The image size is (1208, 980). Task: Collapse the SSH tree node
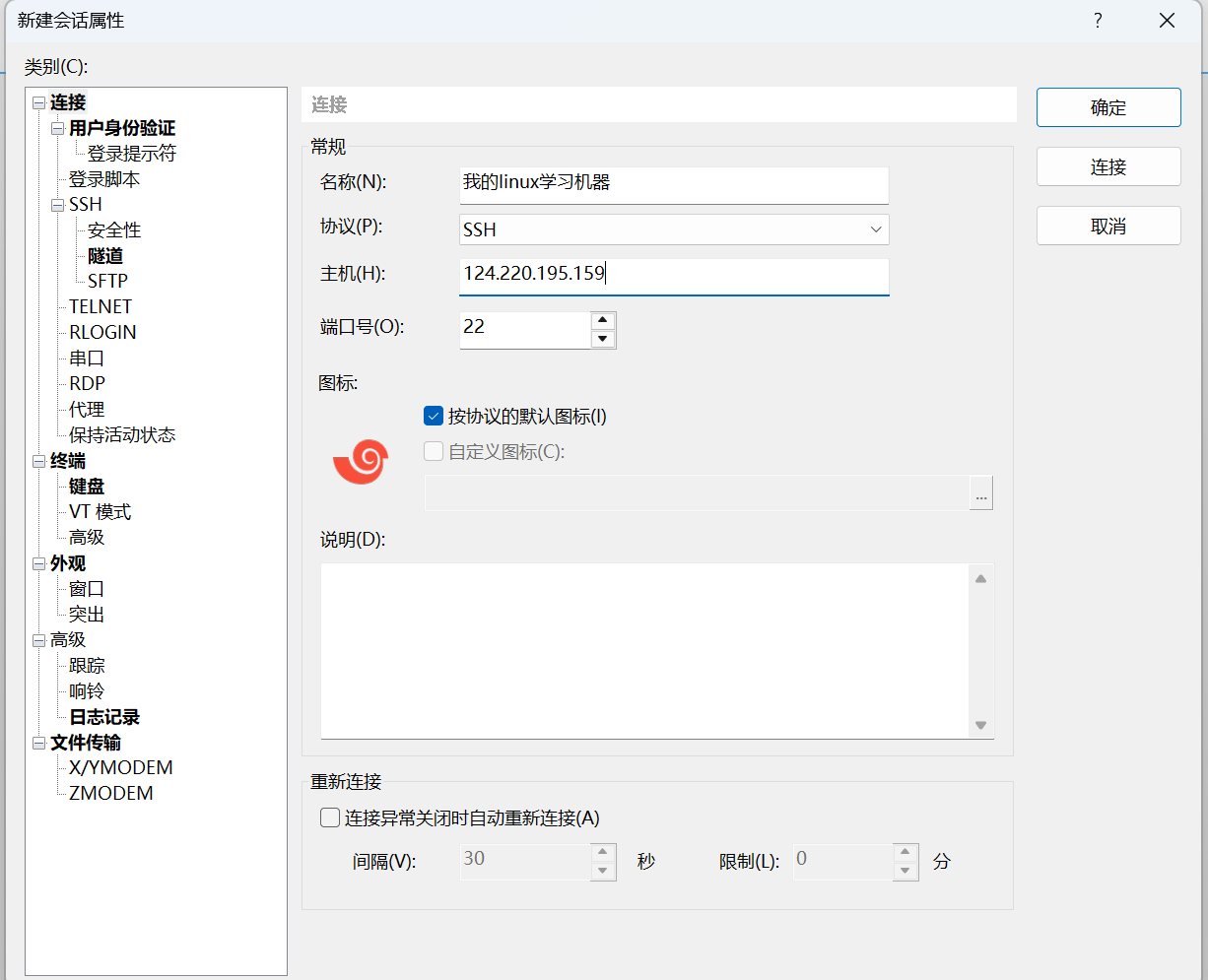coord(57,205)
